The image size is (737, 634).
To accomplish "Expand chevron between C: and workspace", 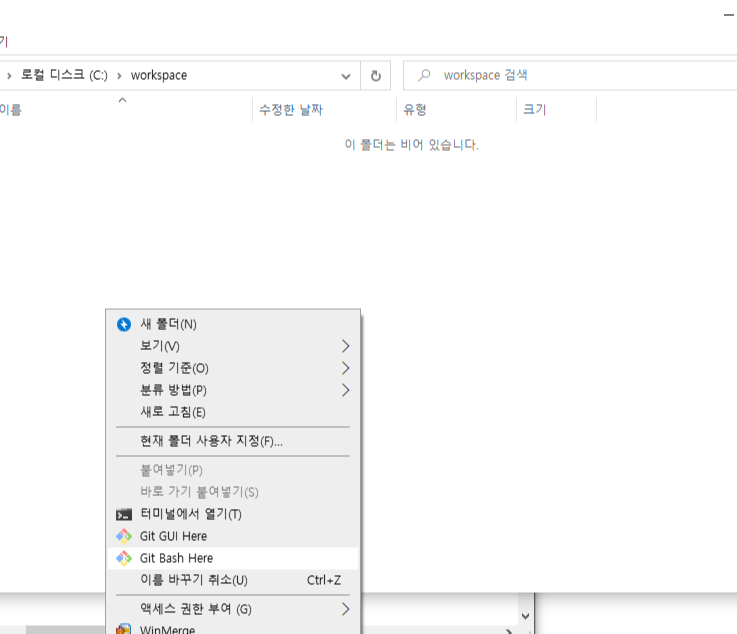I will coord(119,76).
